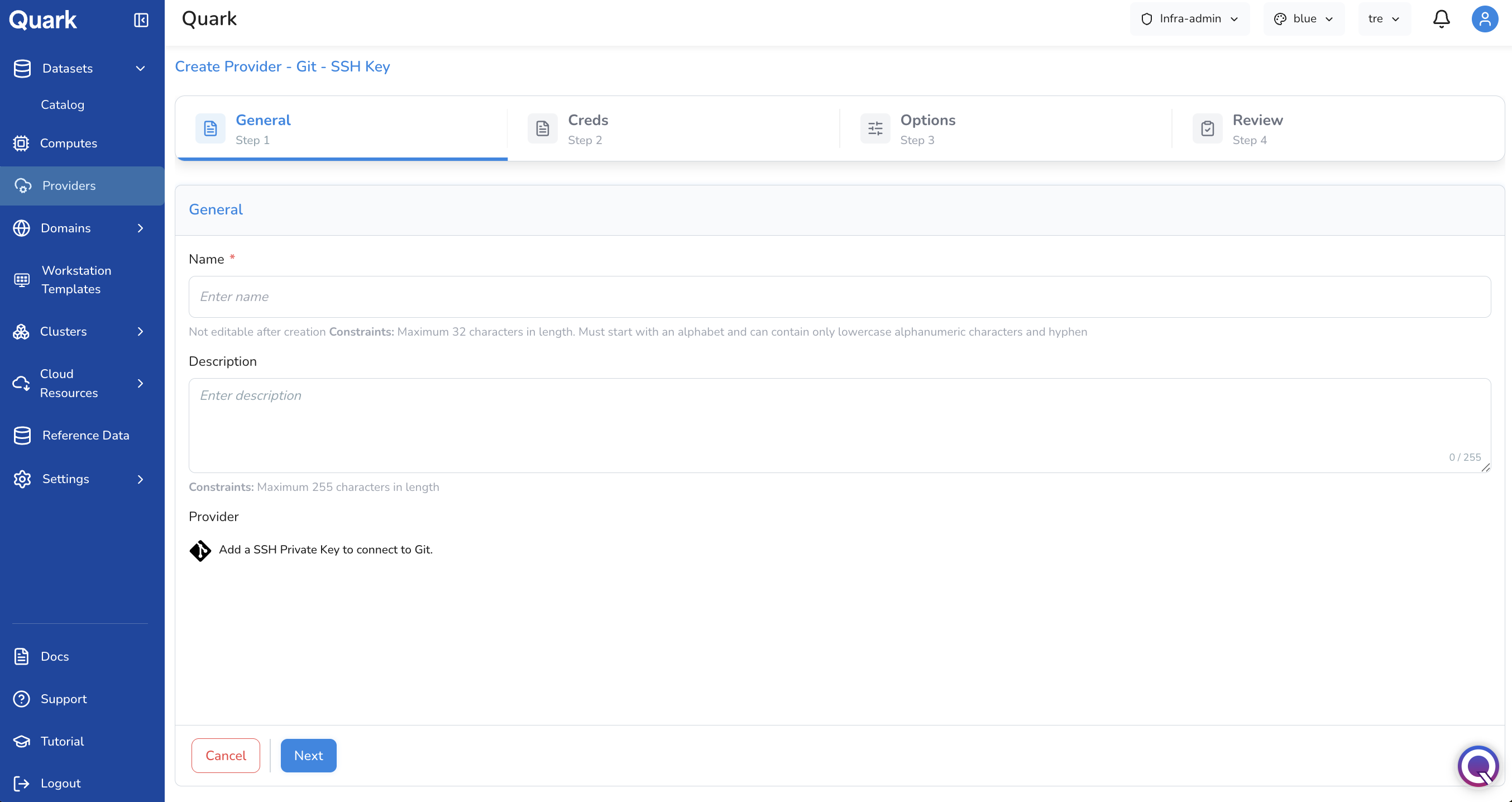Screen dimensions: 1512x802
Task: Go to the Options step tab
Action: 1006,128
